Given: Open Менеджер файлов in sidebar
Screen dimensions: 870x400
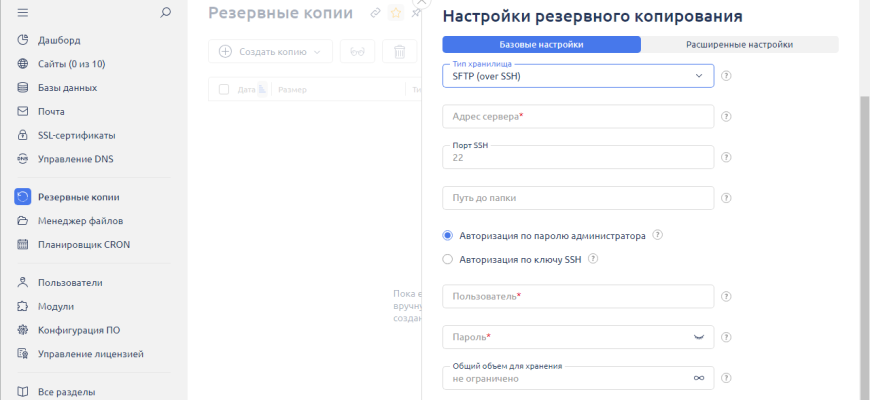Looking at the screenshot, I should 80,220.
